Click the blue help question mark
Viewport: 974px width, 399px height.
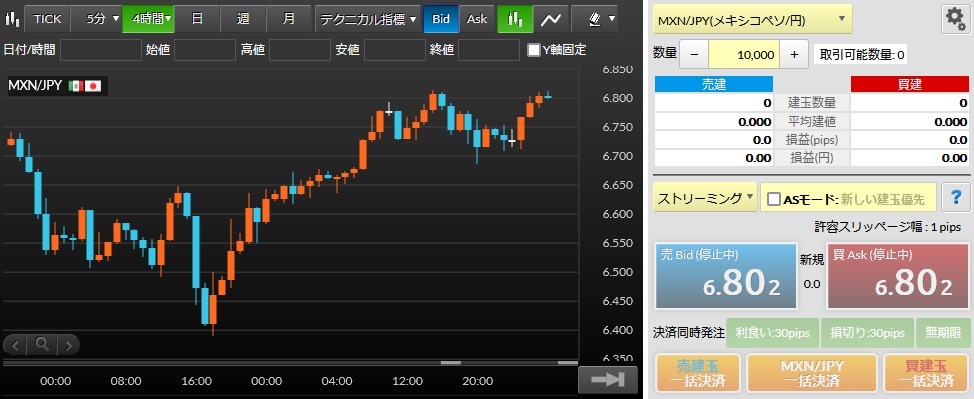956,198
